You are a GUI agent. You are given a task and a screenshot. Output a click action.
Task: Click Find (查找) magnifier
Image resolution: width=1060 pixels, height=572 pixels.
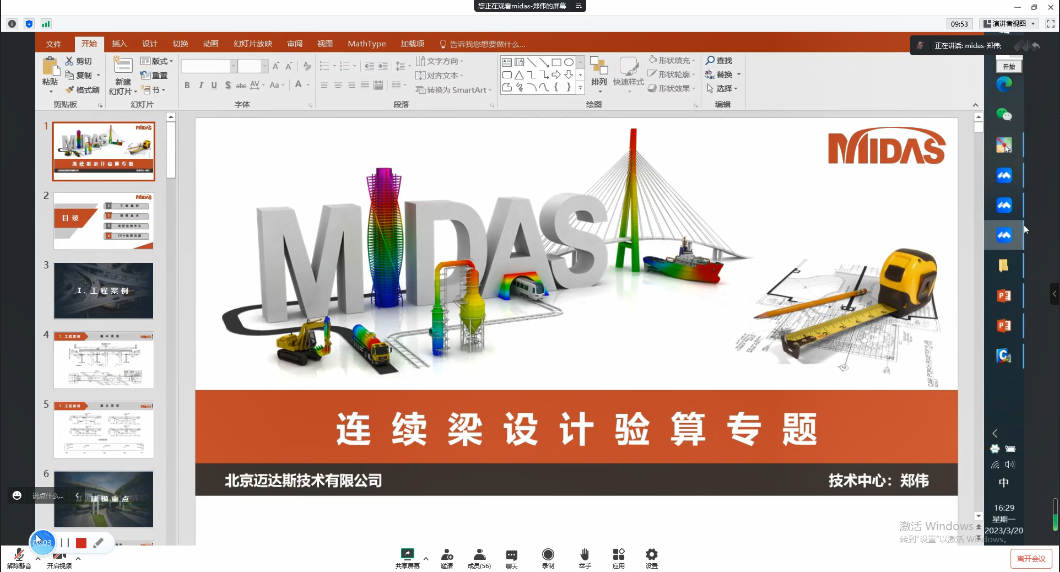[719, 60]
